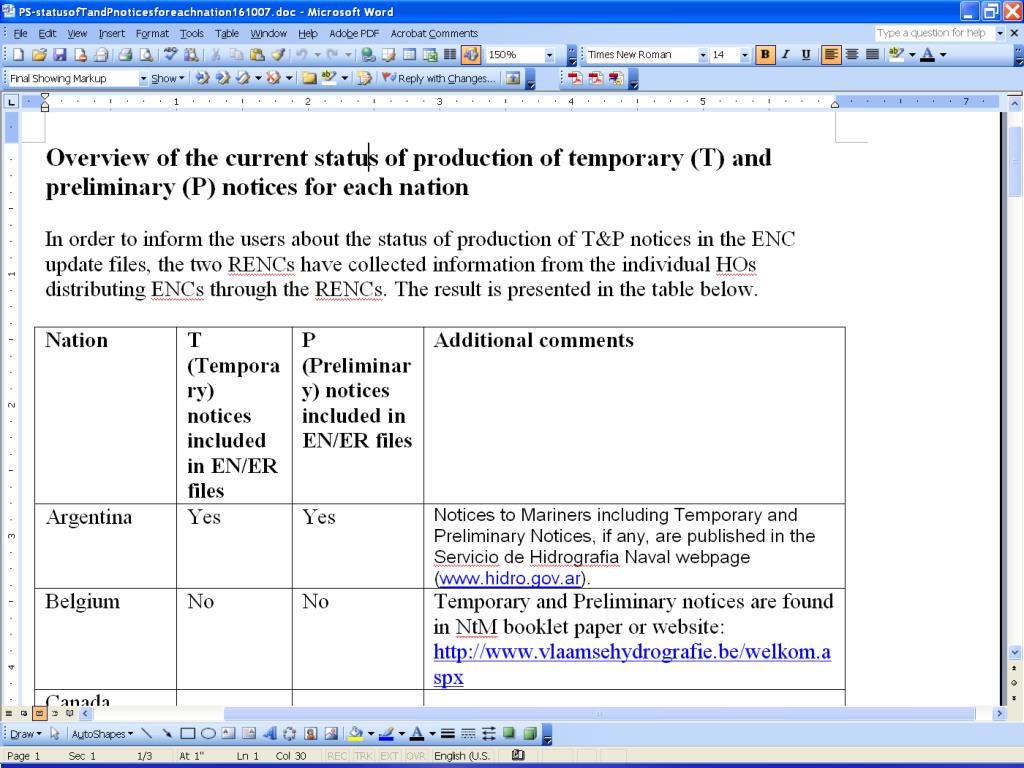
Task: Click the Font Color swatch on the Formatting toolbar
Action: (x=927, y=55)
